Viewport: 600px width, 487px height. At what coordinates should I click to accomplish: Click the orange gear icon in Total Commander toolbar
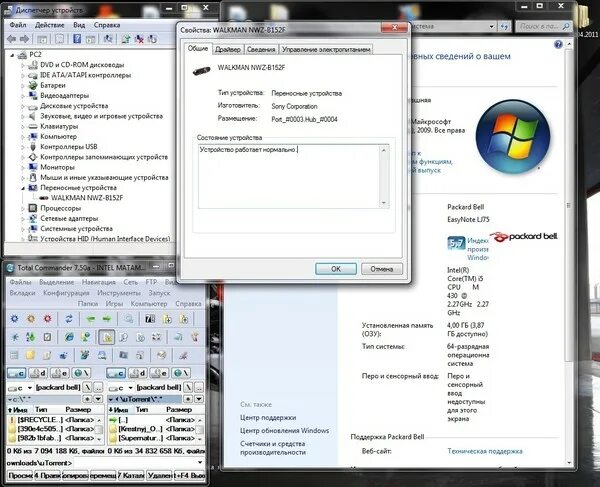coord(31,319)
